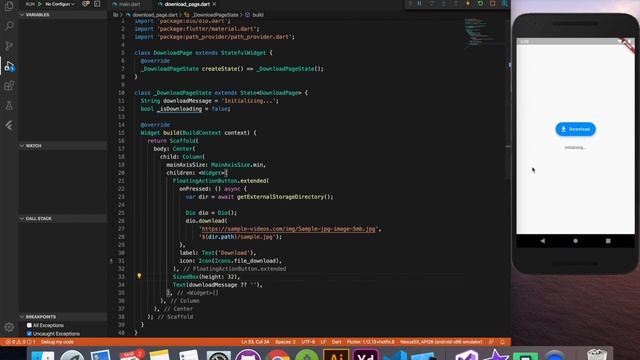Open the widget inspector icon in debug toolbar
This screenshot has width=640, height=360.
pos(504,4)
